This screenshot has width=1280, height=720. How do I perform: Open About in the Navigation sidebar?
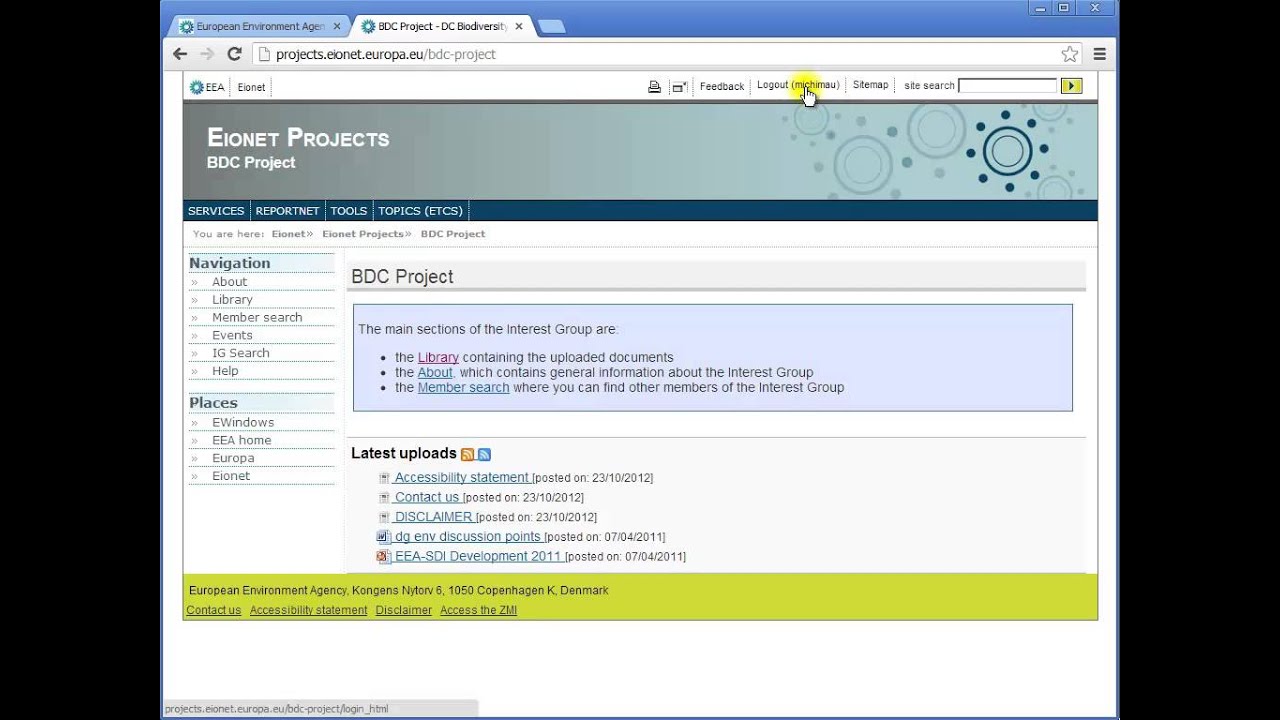click(x=229, y=282)
